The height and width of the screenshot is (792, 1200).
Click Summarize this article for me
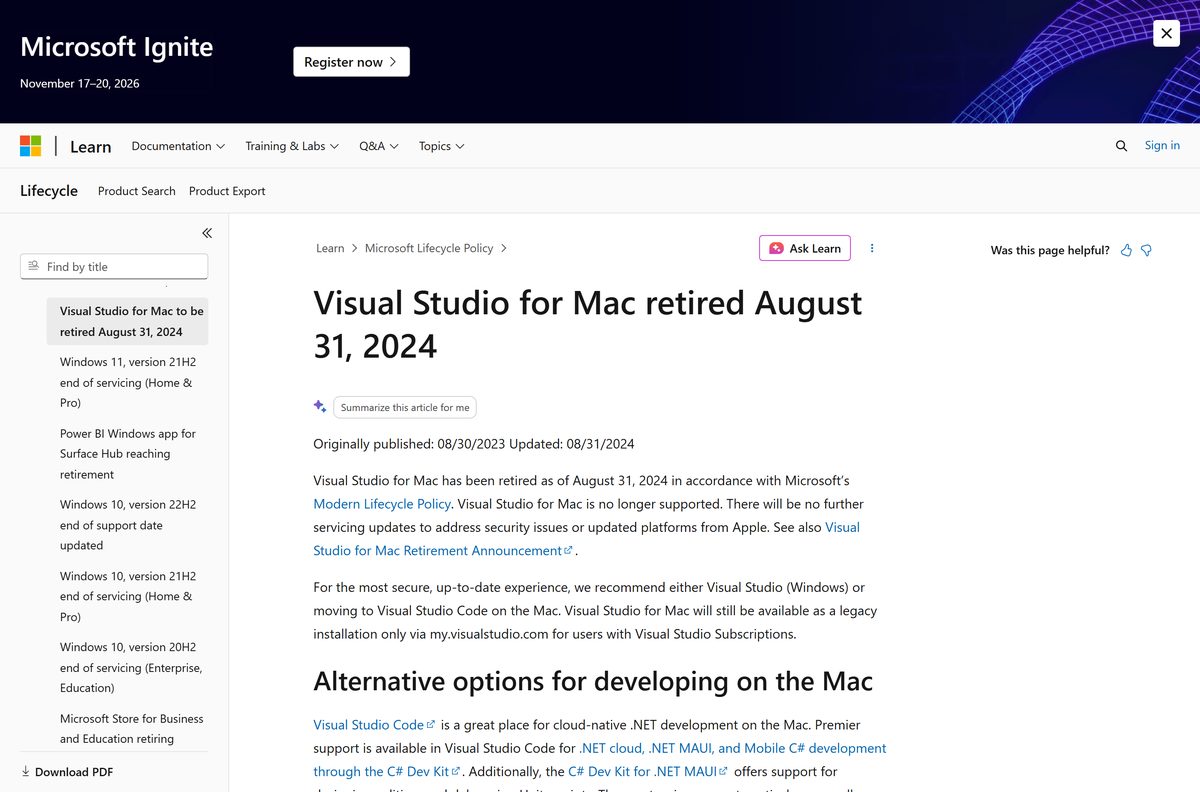coord(405,407)
